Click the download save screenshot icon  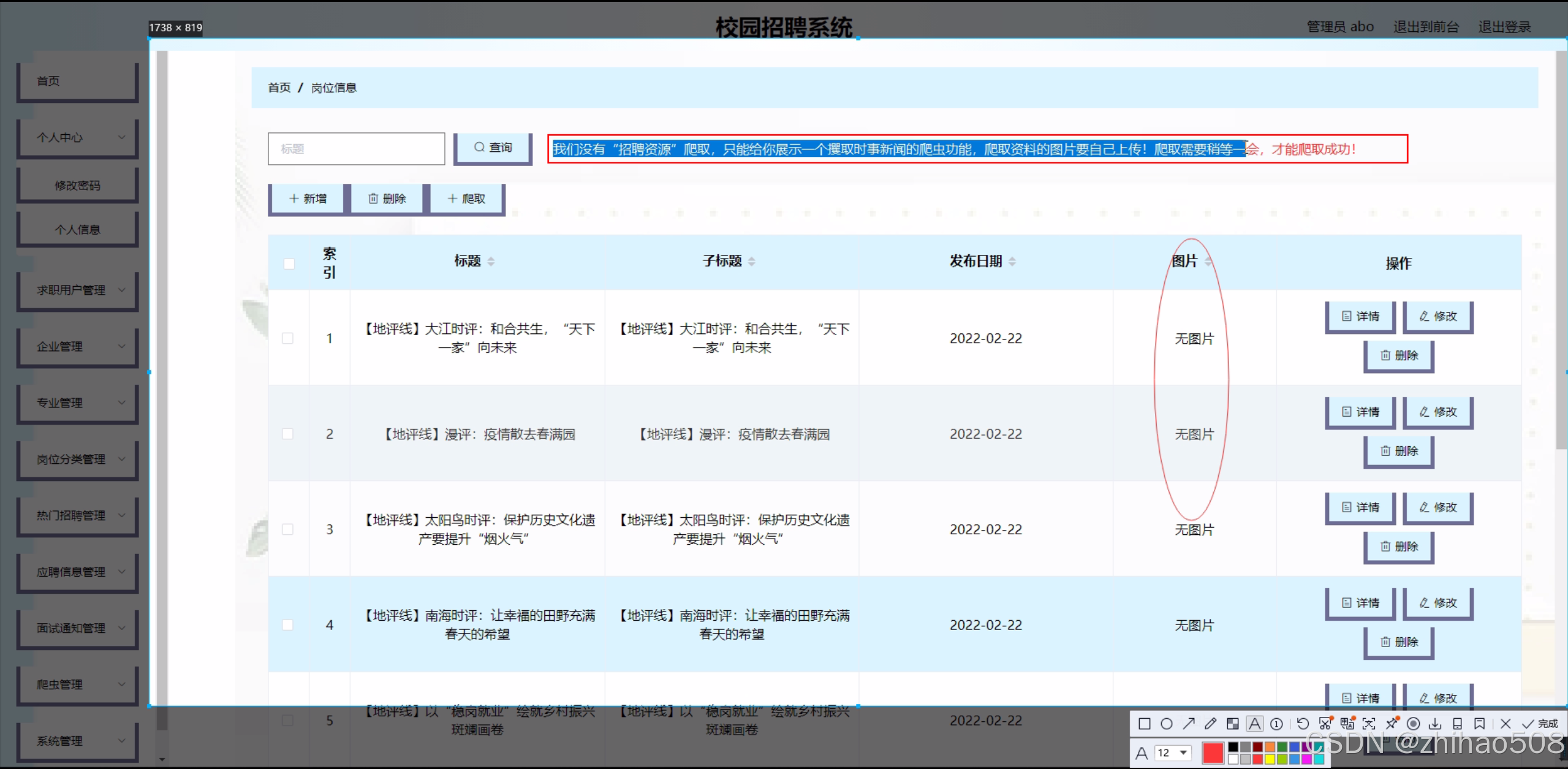pyautogui.click(x=1435, y=724)
